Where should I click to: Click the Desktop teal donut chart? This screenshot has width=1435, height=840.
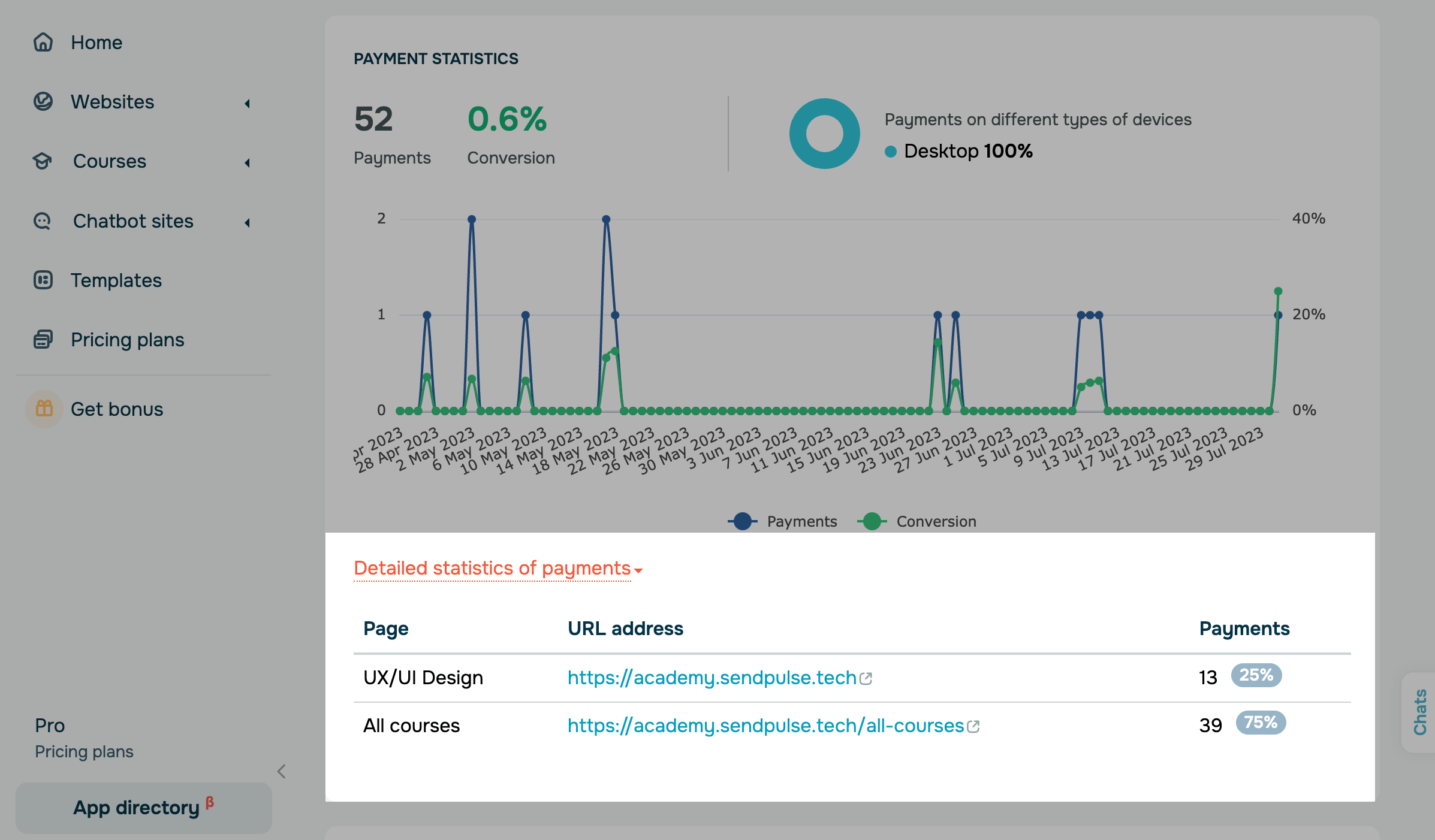[x=824, y=134]
